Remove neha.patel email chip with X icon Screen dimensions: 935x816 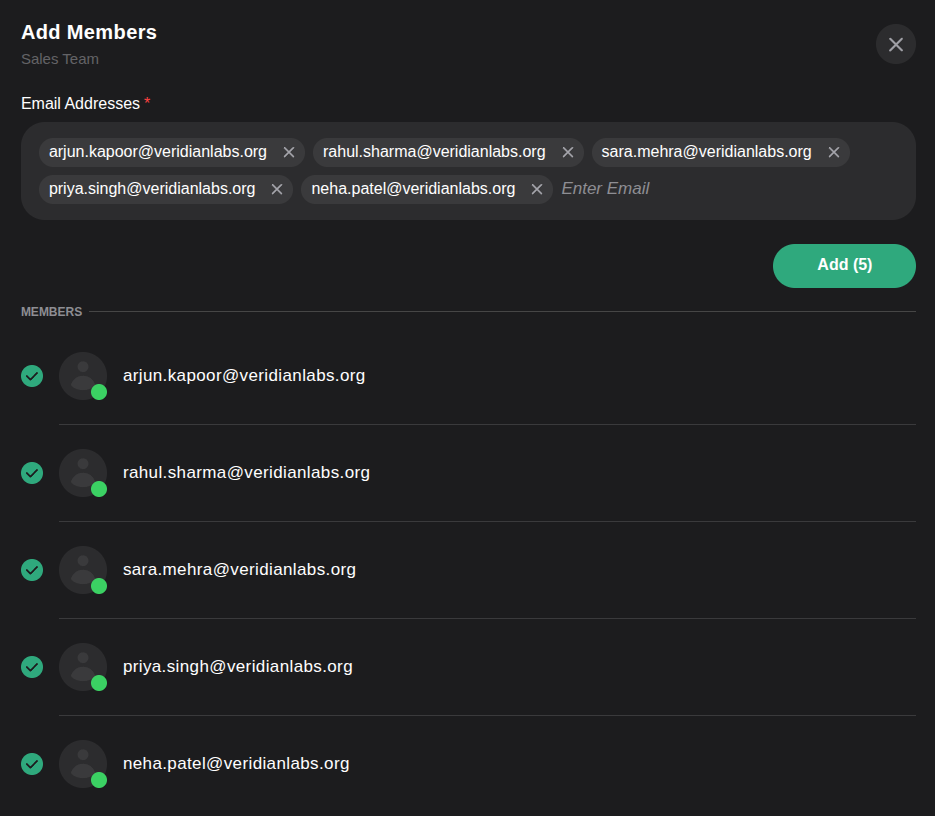[537, 189]
